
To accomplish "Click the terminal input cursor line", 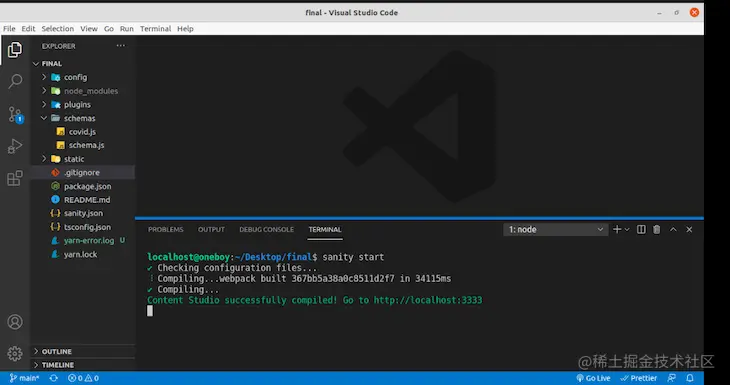I will 150,311.
